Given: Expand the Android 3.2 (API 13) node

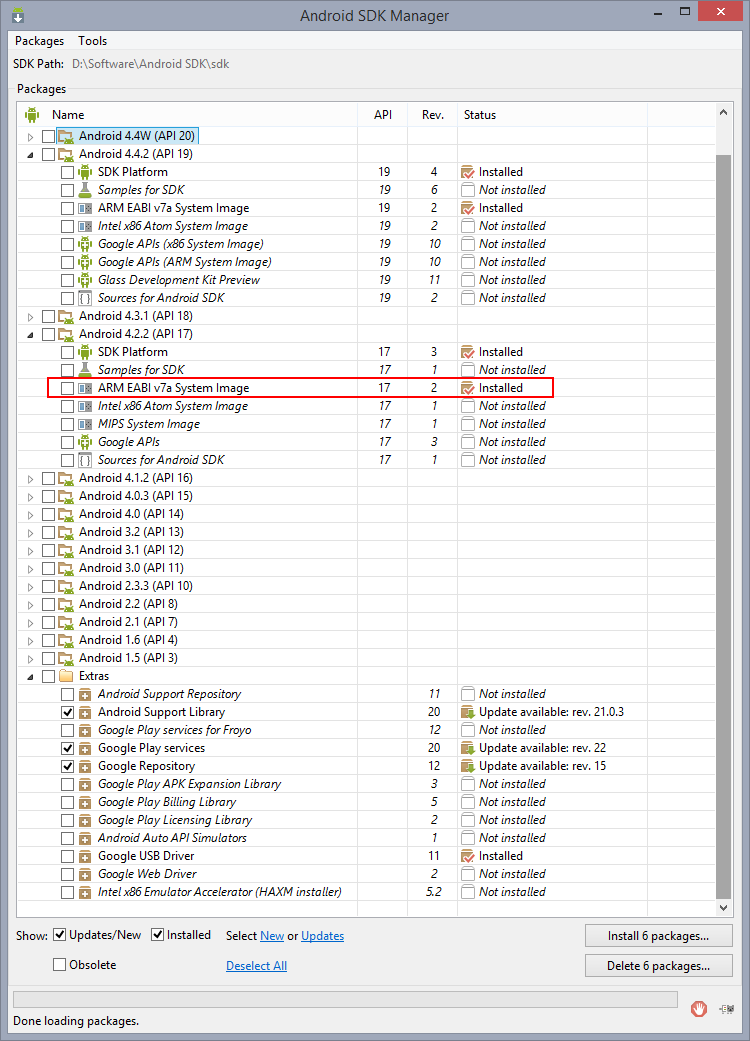Looking at the screenshot, I should point(30,532).
